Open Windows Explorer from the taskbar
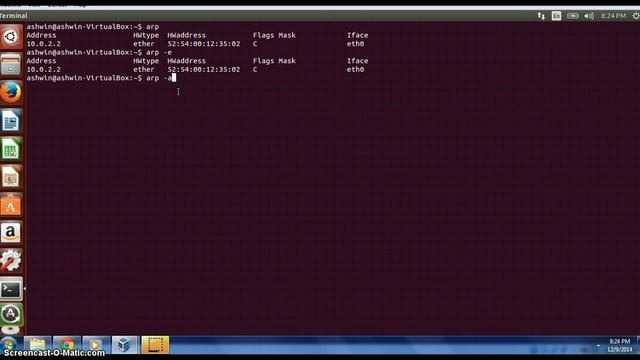The width and height of the screenshot is (640, 360). [x=38, y=345]
